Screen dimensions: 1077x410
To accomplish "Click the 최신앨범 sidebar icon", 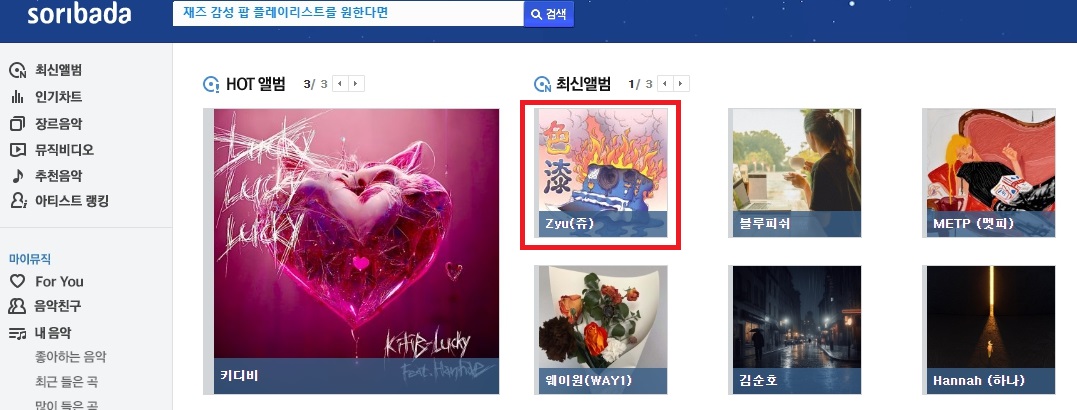I will (x=17, y=71).
